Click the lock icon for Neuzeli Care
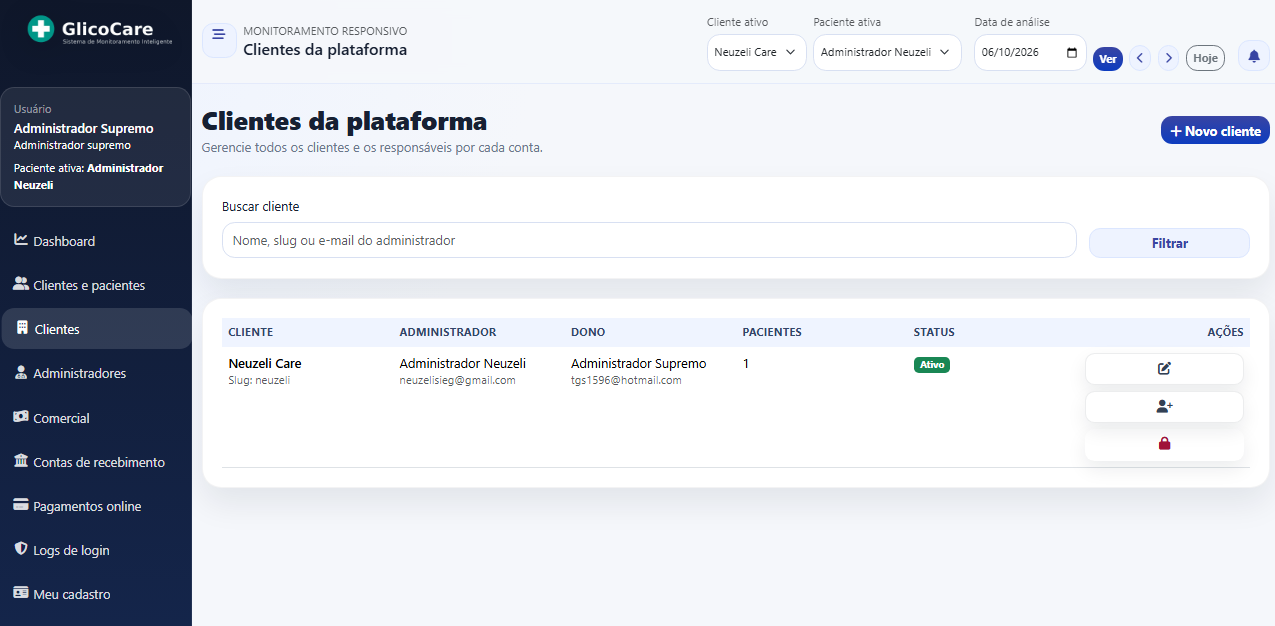Screen dimensions: 1275x626 1164,444
